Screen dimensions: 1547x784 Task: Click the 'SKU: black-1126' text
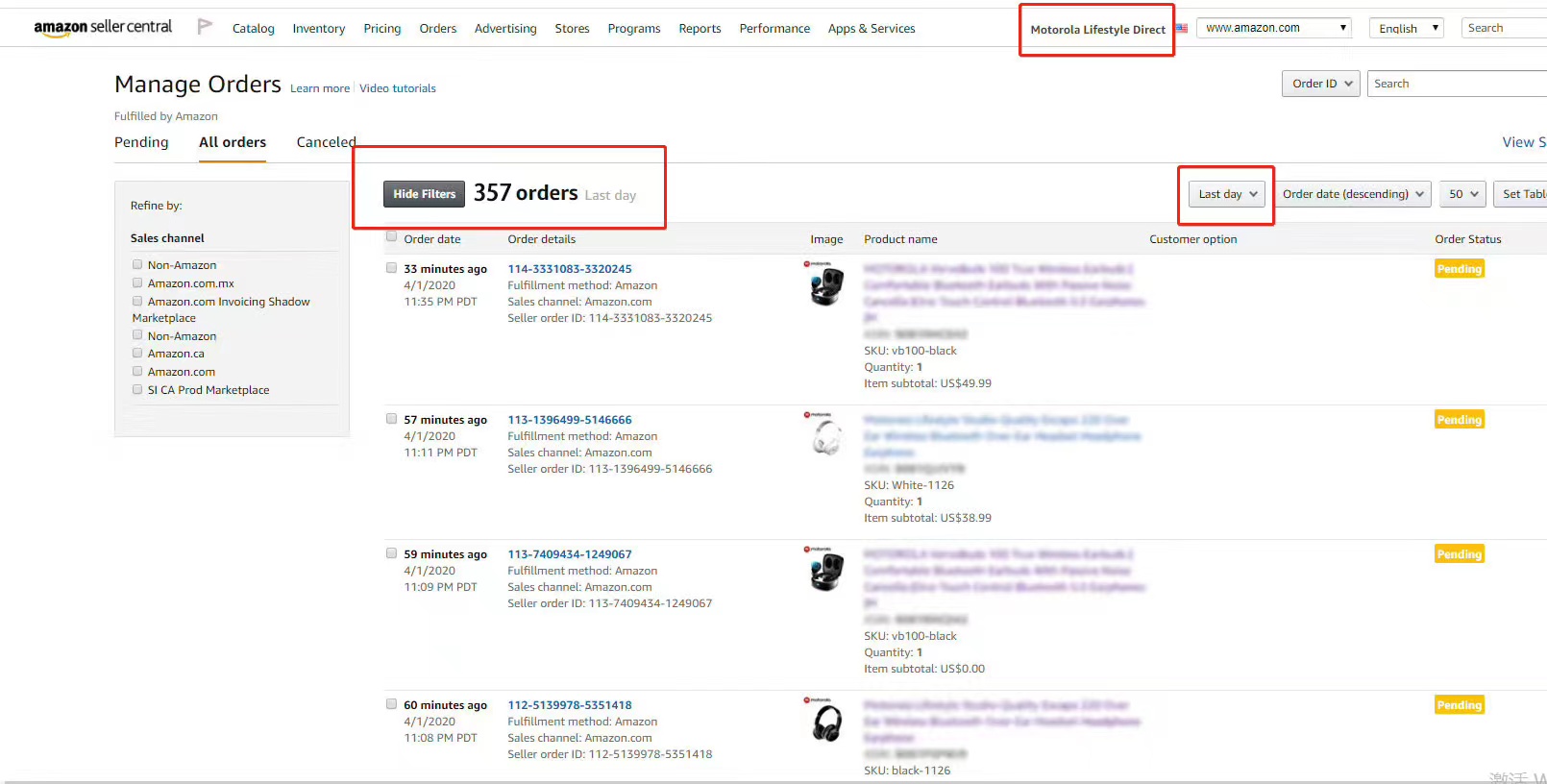tap(907, 771)
